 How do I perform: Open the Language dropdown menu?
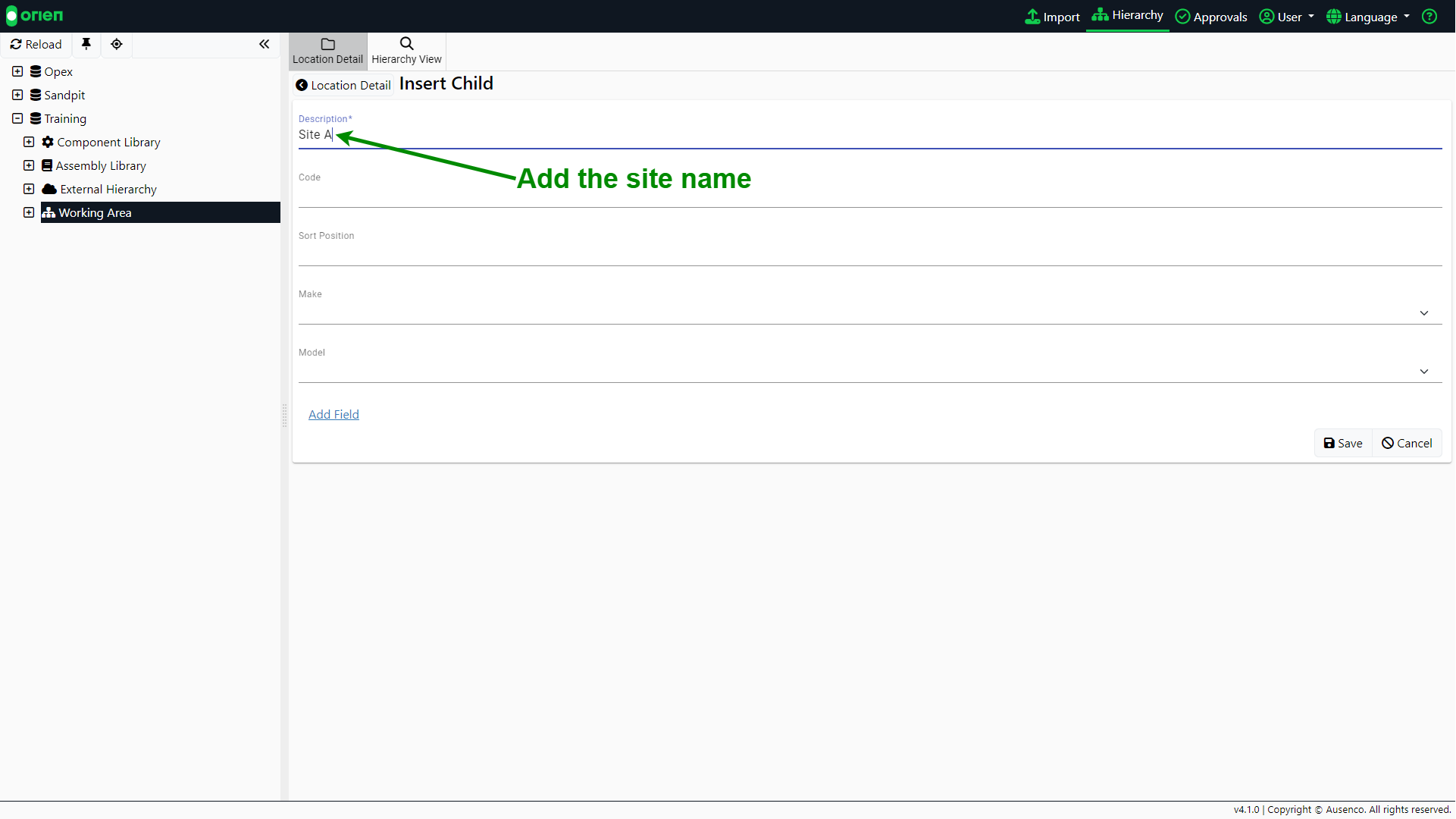pyautogui.click(x=1368, y=17)
